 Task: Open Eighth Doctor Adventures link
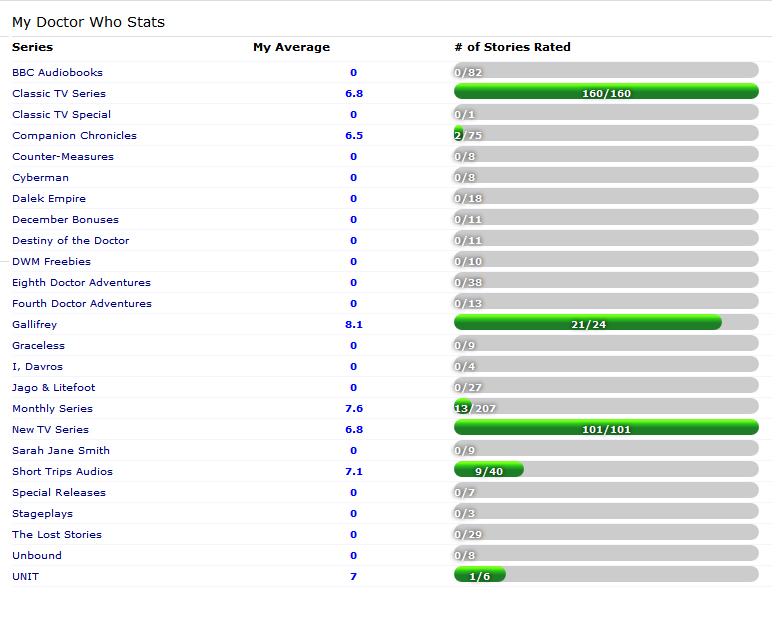81,283
